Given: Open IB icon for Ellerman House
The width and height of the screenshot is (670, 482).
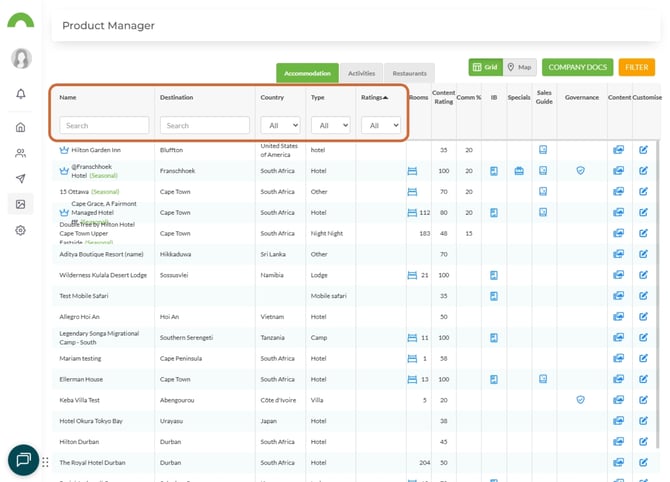Looking at the screenshot, I should coord(494,379).
